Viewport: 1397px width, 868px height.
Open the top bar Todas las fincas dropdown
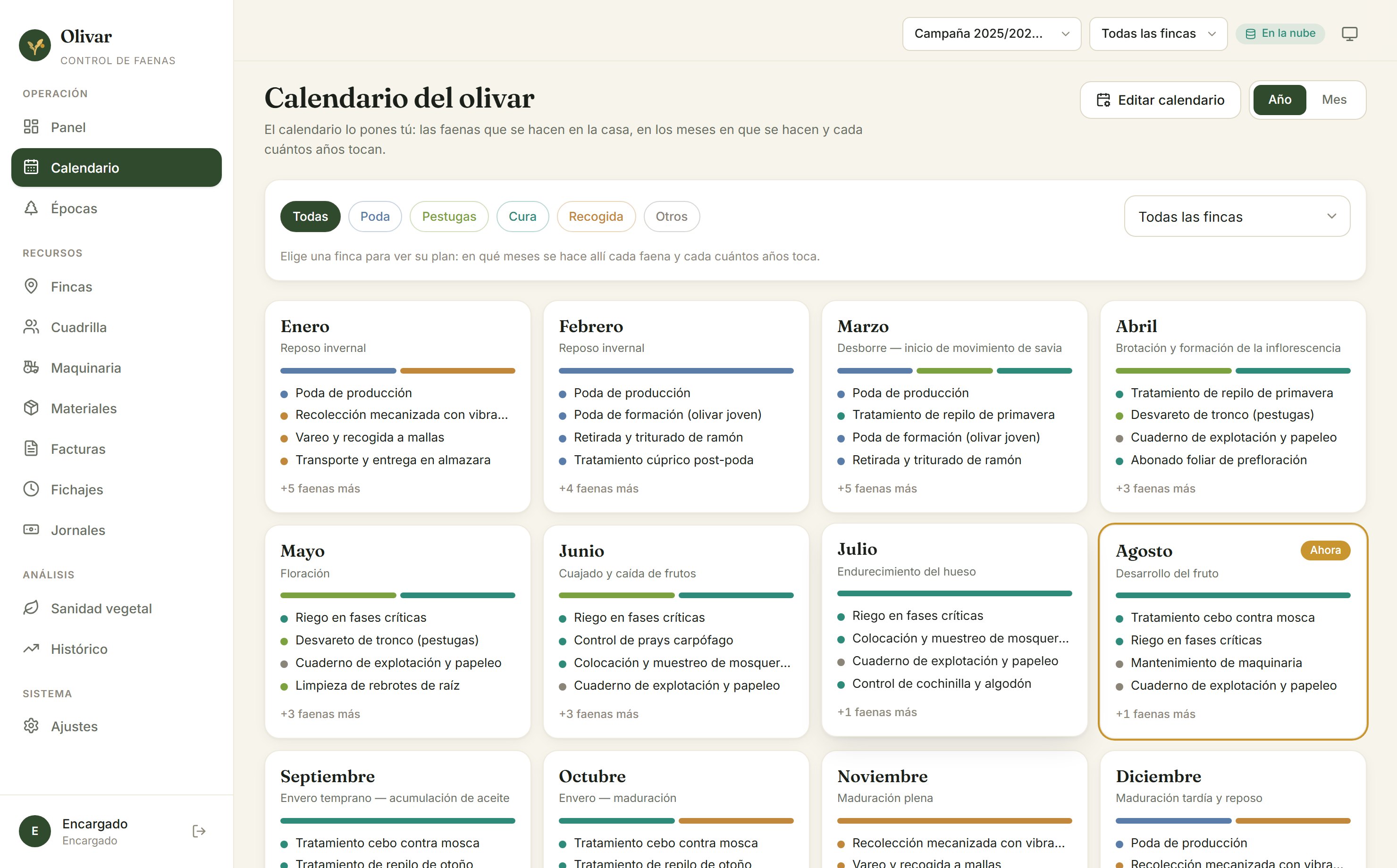tap(1158, 34)
